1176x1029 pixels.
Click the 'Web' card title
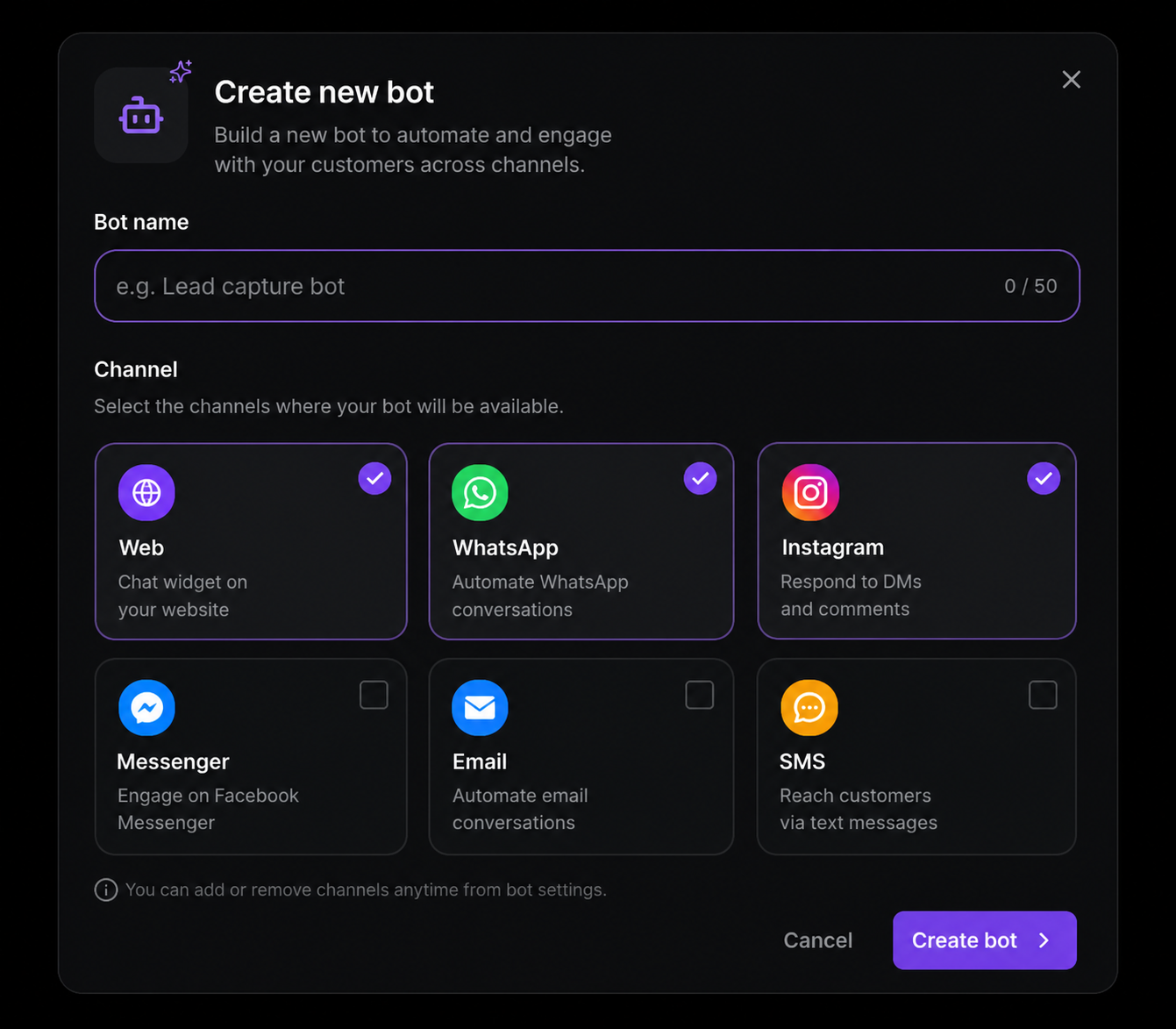tap(141, 547)
